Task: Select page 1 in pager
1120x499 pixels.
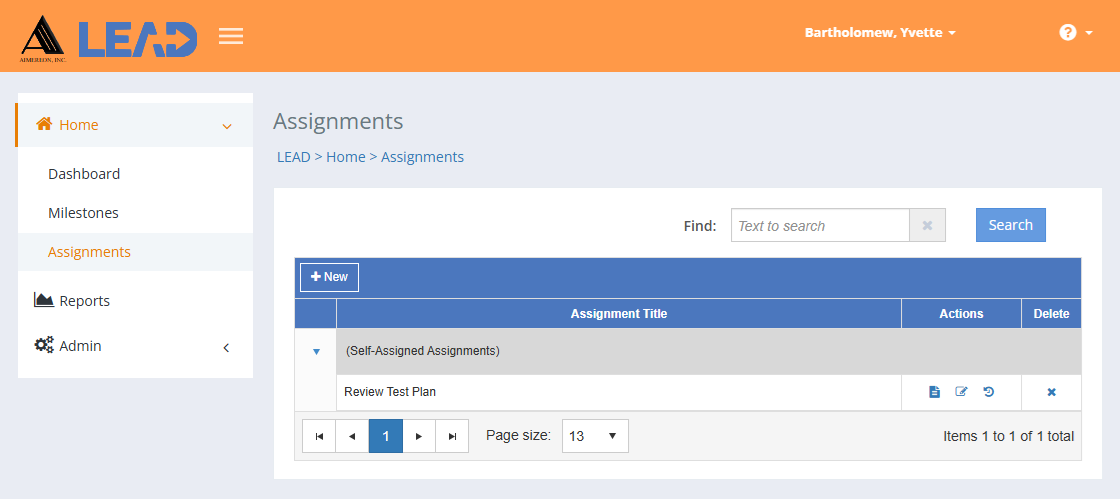Action: (386, 436)
